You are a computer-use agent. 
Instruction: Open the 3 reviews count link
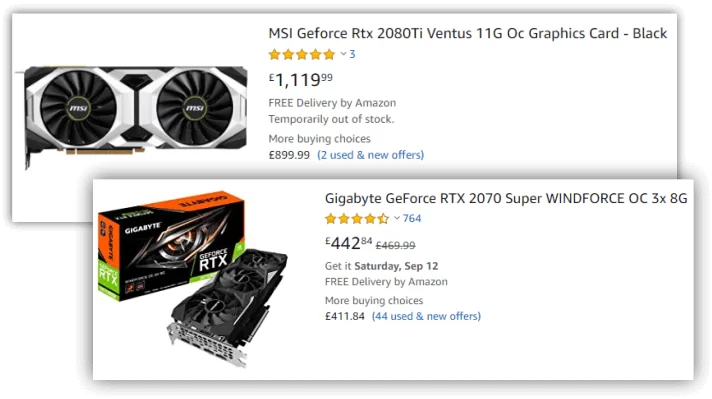[352, 54]
